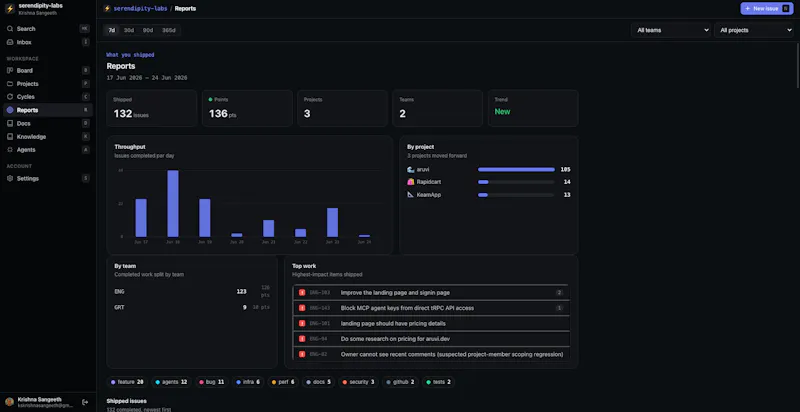Filter by the perf label chip

tap(283, 382)
